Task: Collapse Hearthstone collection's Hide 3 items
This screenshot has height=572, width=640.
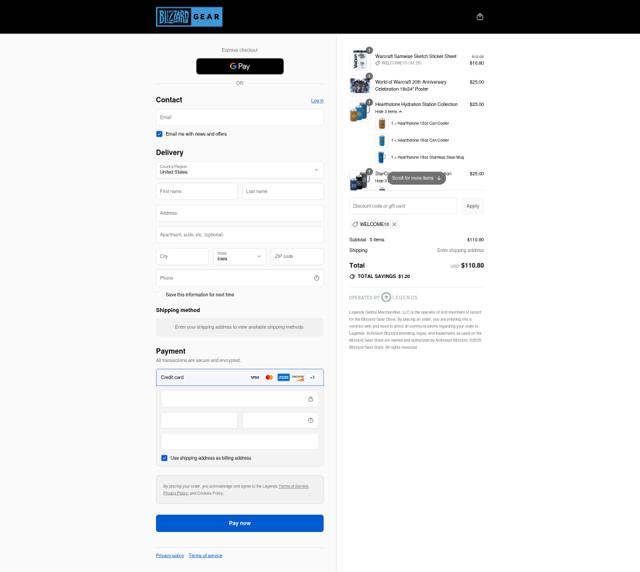Action: click(388, 111)
